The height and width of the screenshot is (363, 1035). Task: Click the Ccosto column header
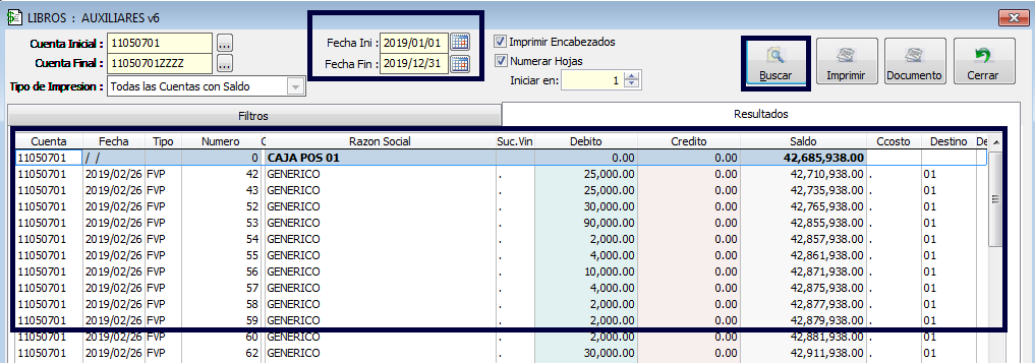pos(894,141)
